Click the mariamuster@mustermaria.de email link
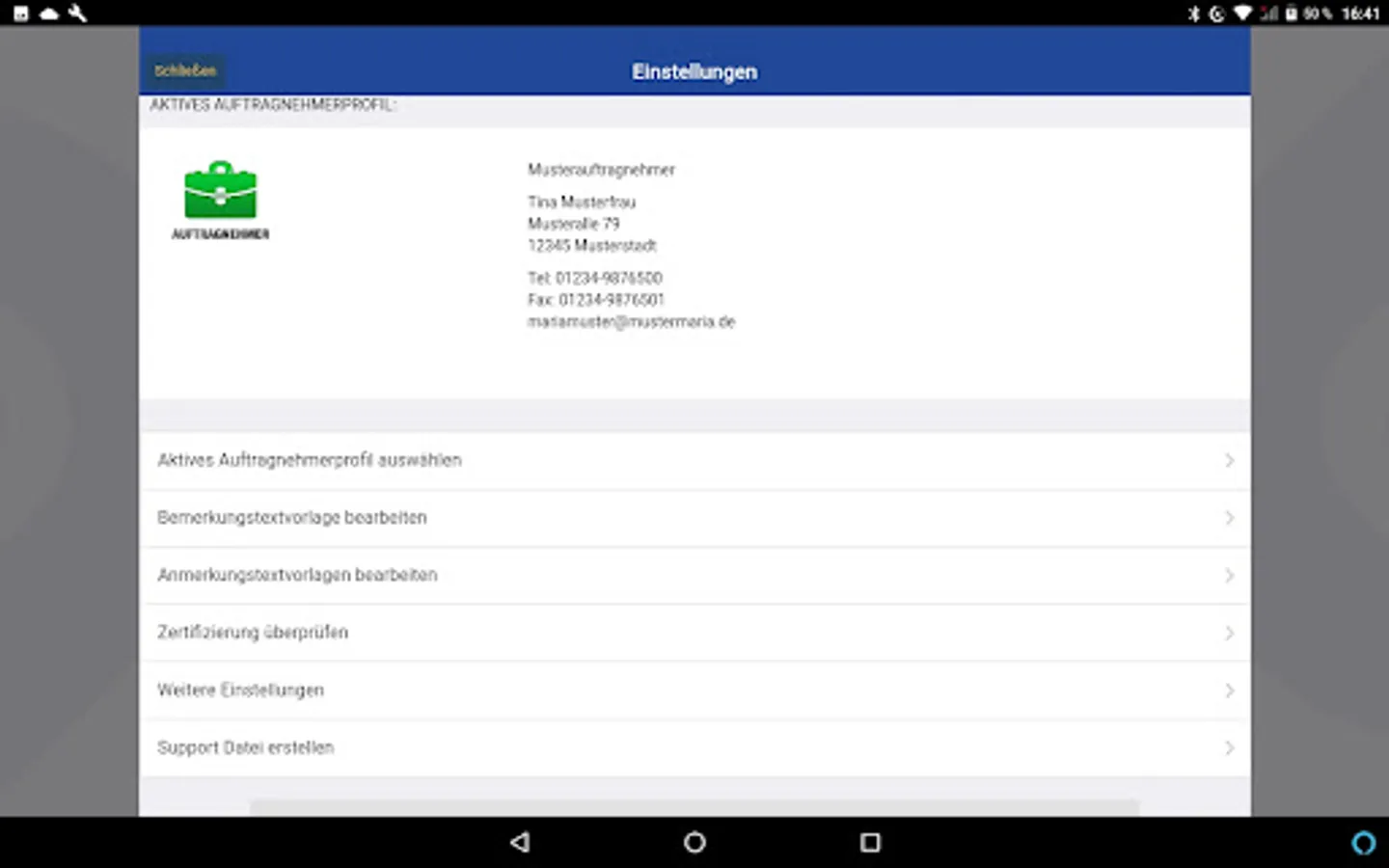 click(632, 321)
